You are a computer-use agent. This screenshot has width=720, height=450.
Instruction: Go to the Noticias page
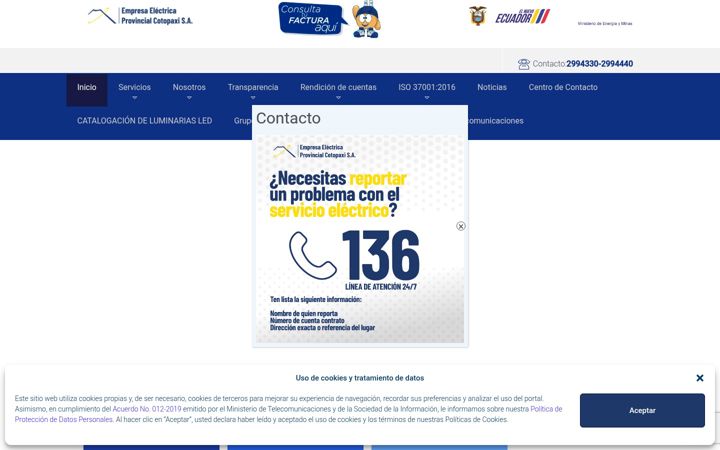(x=492, y=87)
